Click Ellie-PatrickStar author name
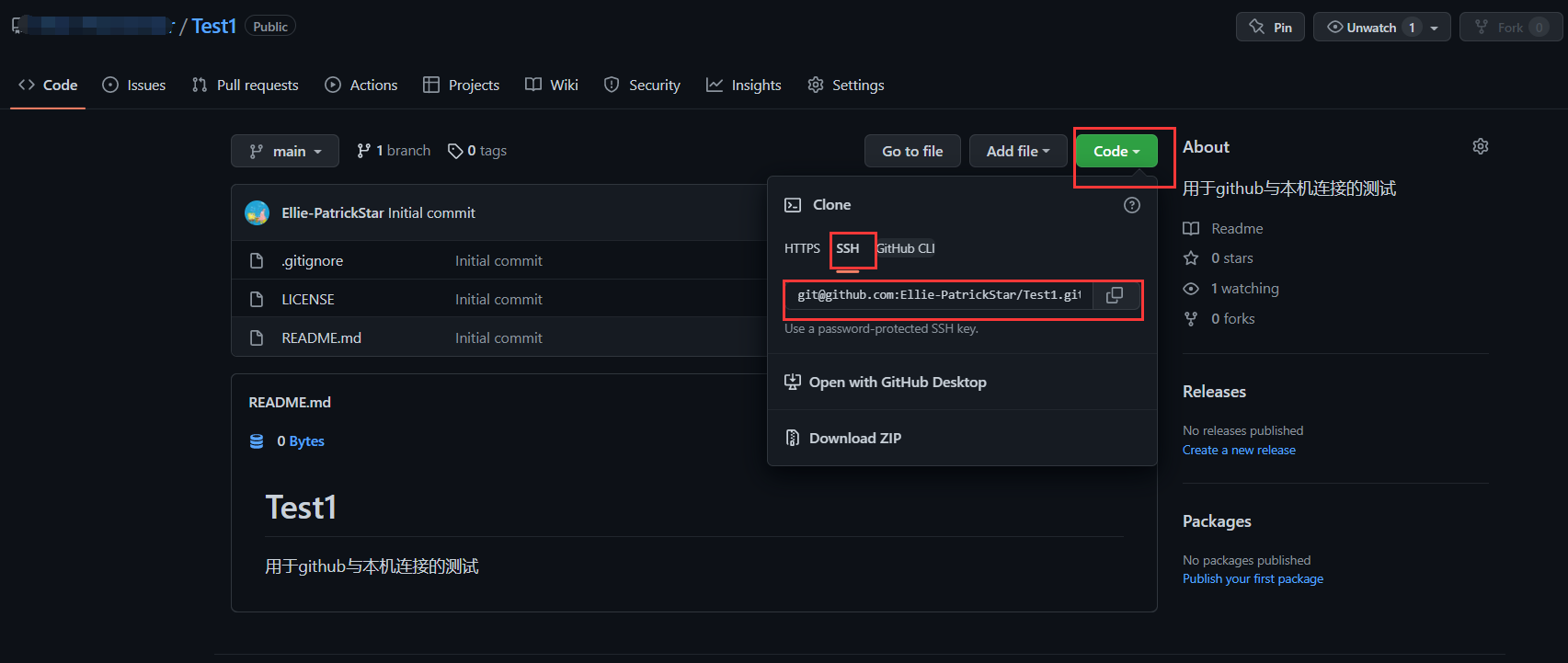The width and height of the screenshot is (1568, 663). (333, 212)
